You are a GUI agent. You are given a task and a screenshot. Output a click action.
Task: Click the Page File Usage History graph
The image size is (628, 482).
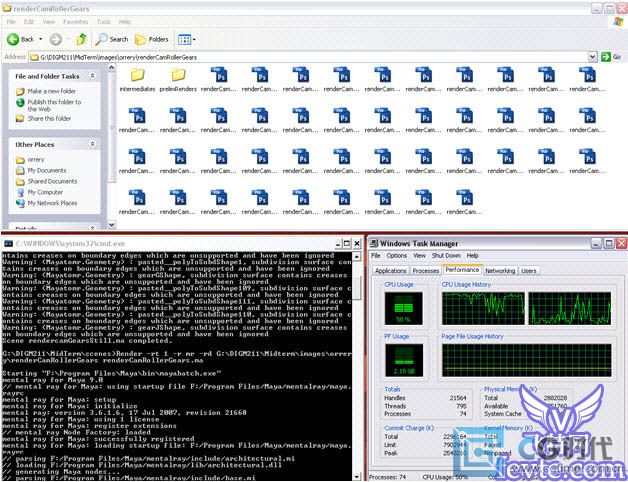527,360
